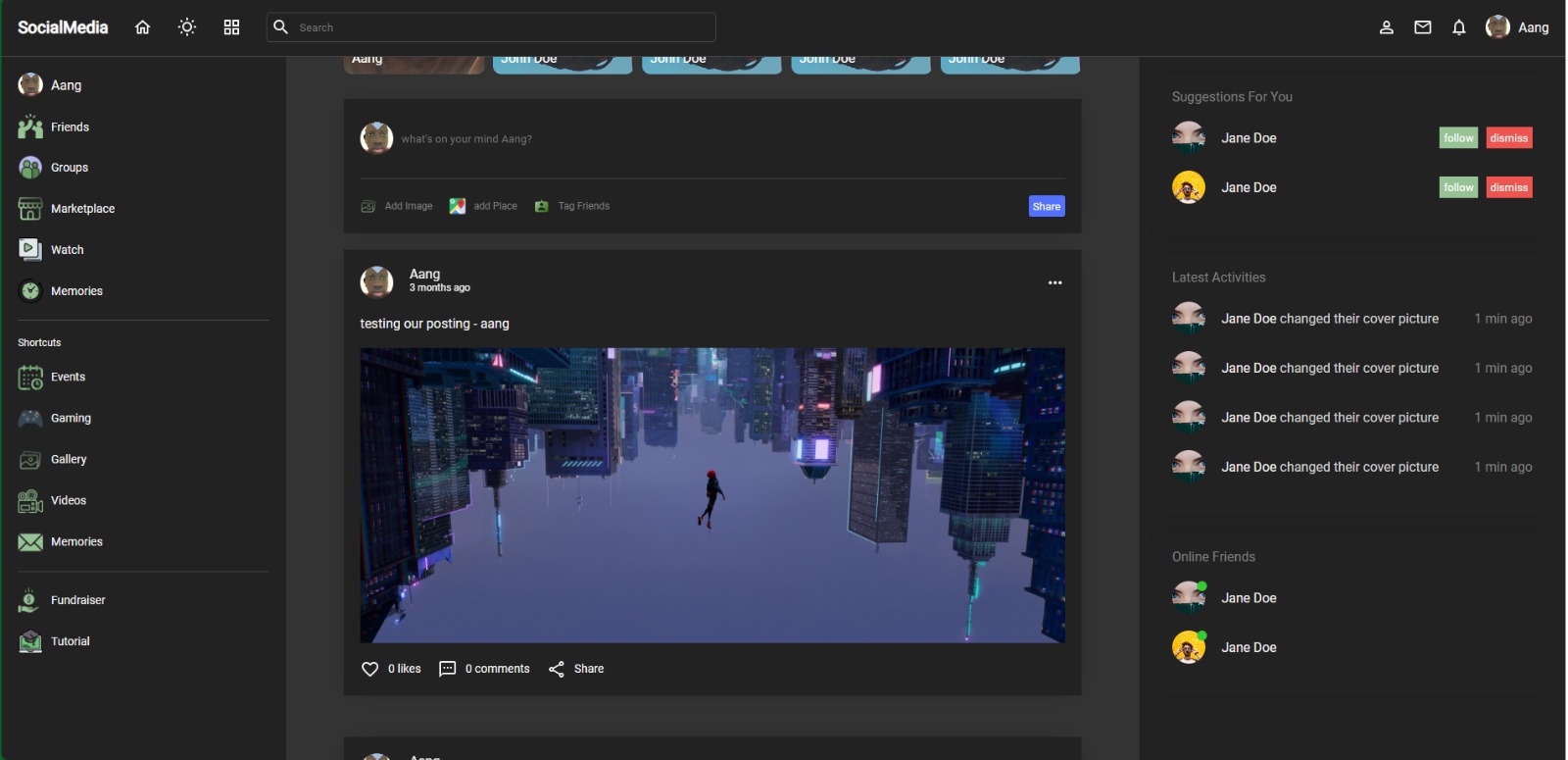The height and width of the screenshot is (760, 1568).
Task: Go to Gaming in the Shortcuts list
Action: (x=71, y=418)
